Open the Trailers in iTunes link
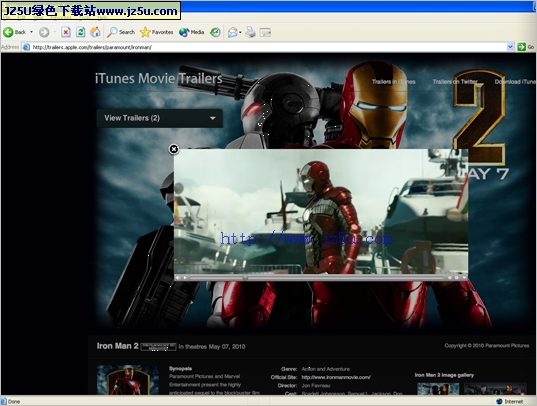Screen dimensions: 537x406 (394, 82)
